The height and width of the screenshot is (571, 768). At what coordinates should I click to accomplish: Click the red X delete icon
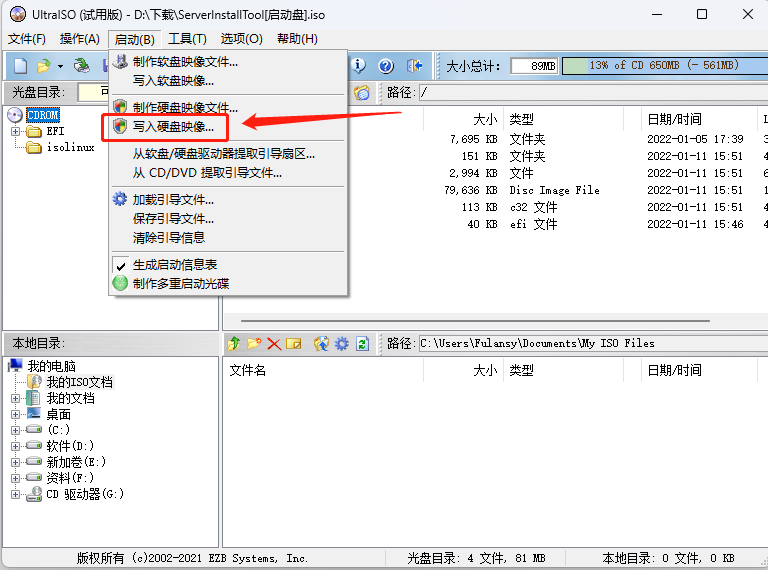tap(274, 344)
